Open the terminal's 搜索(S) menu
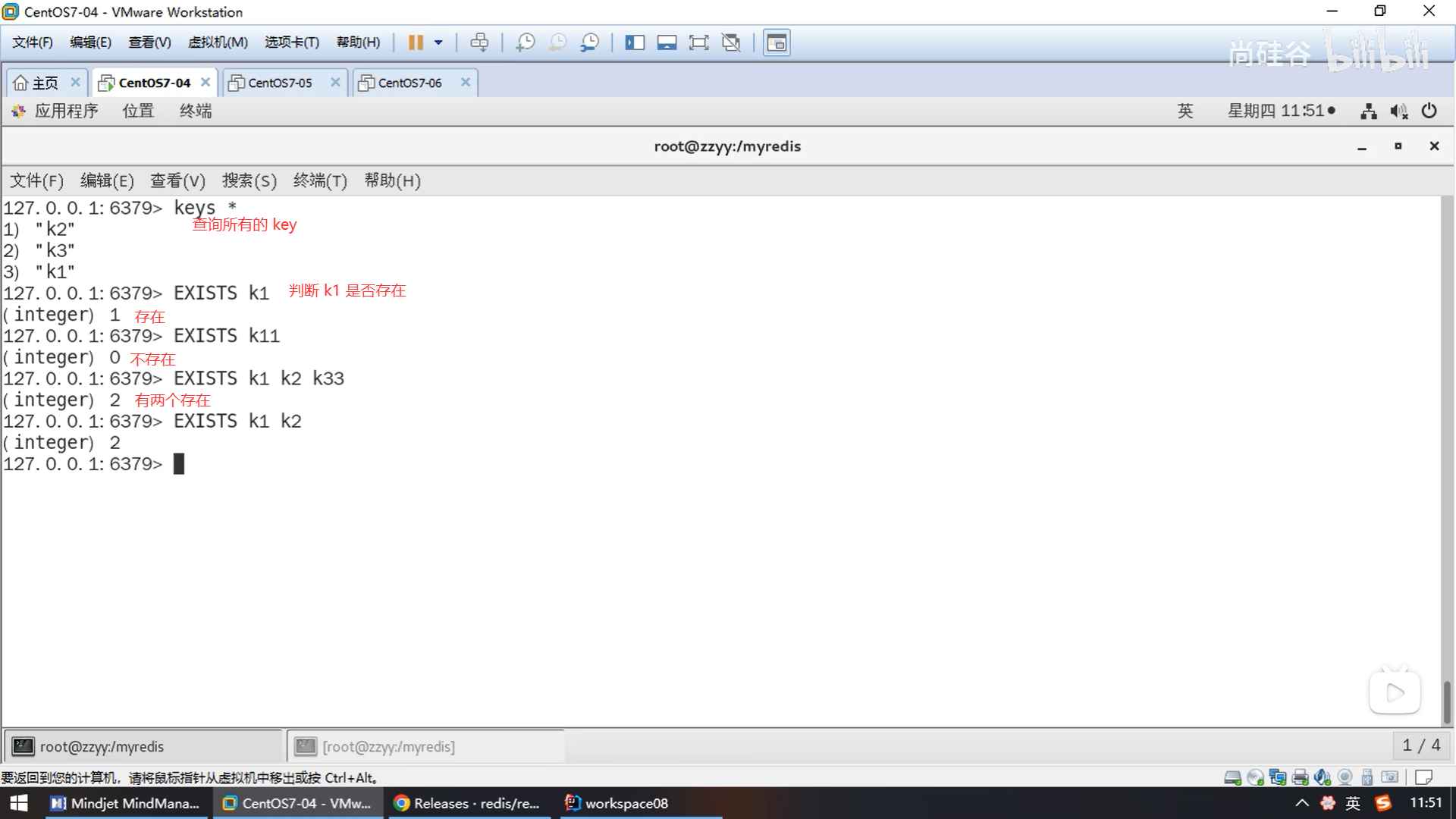The width and height of the screenshot is (1456, 819). [x=249, y=180]
